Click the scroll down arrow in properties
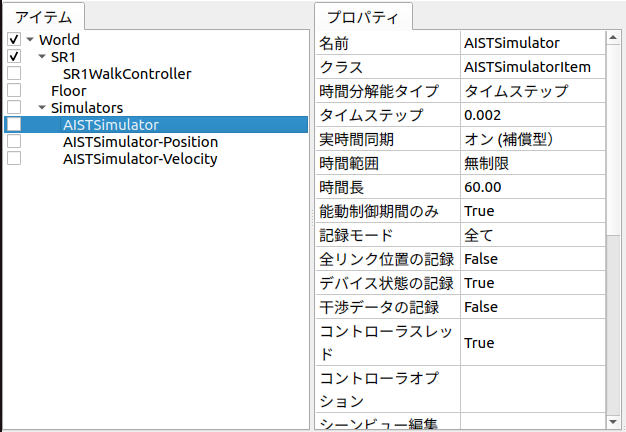 (x=613, y=422)
